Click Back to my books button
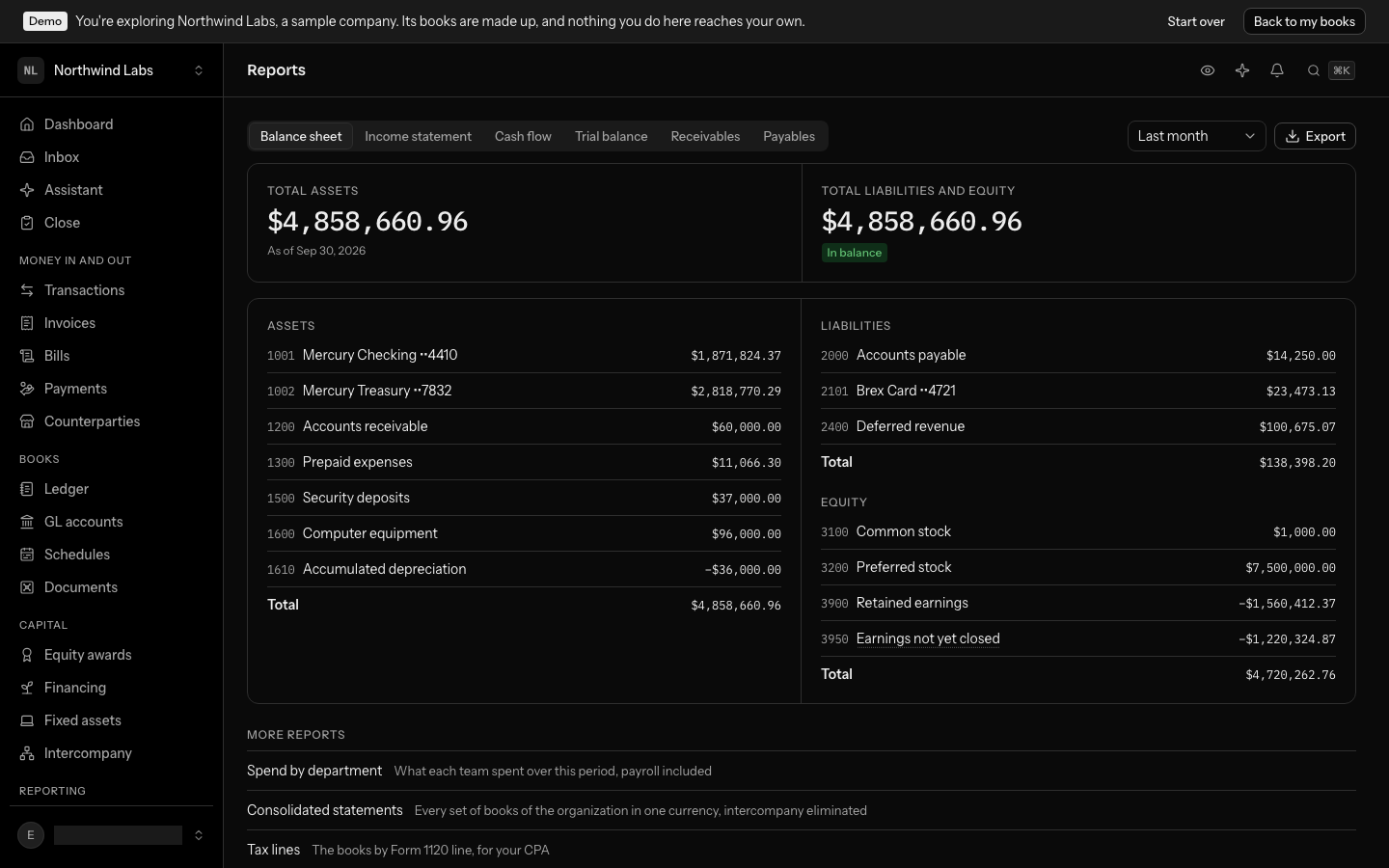 click(x=1304, y=21)
